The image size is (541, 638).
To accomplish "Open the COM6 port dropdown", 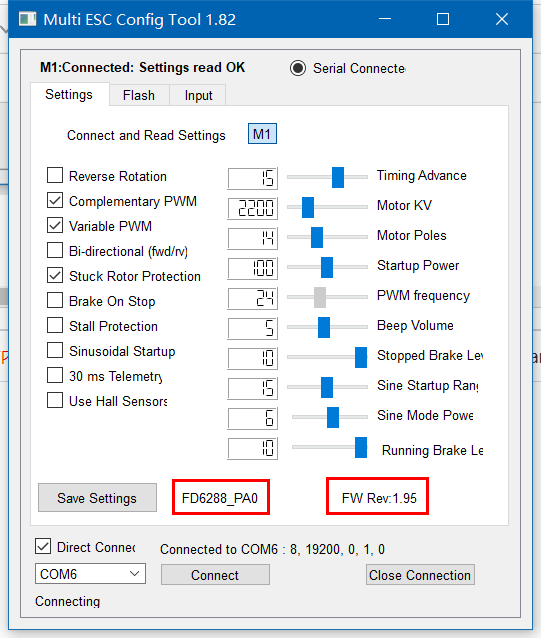I will [x=90, y=574].
